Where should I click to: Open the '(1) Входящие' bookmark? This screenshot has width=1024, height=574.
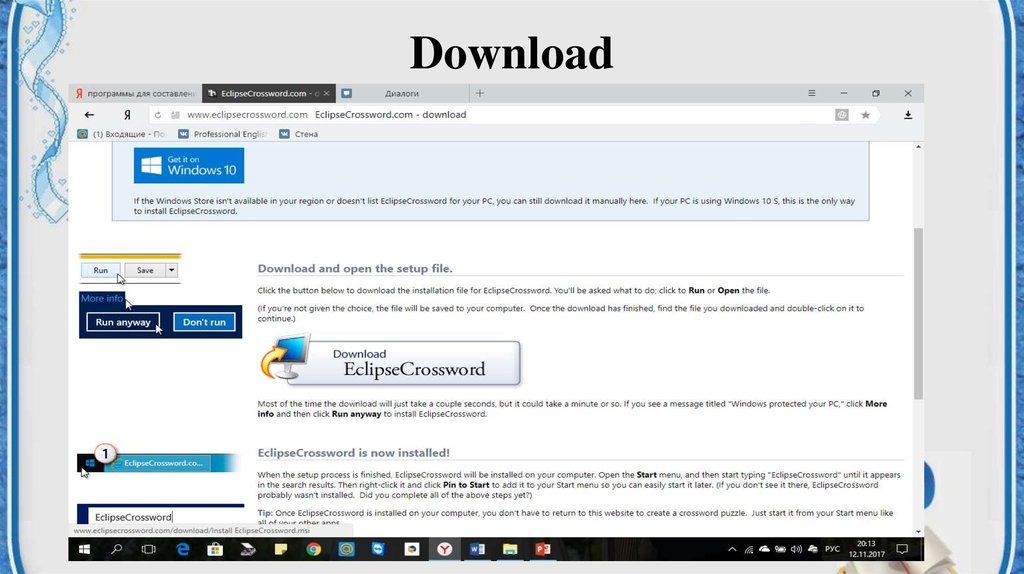tap(121, 134)
